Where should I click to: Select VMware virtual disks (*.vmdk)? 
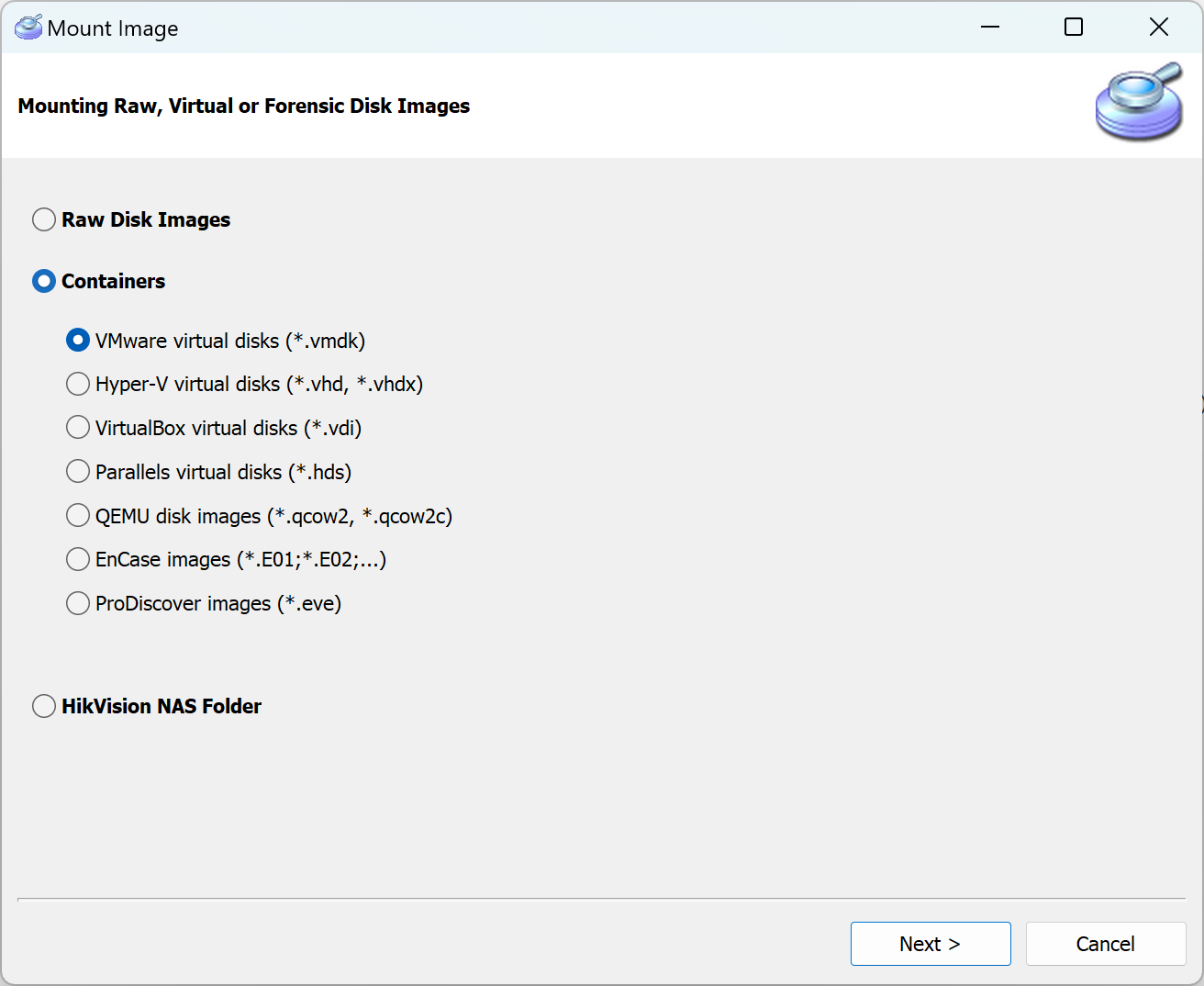pyautogui.click(x=78, y=340)
